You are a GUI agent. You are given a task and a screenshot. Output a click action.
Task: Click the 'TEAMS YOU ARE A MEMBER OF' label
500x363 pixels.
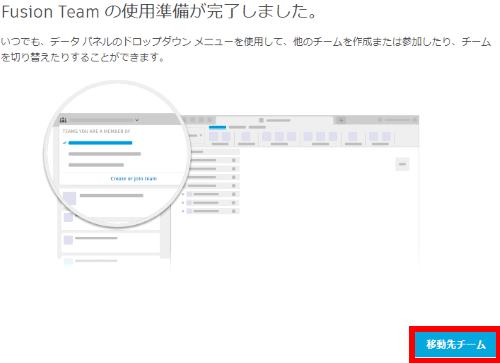click(96, 131)
